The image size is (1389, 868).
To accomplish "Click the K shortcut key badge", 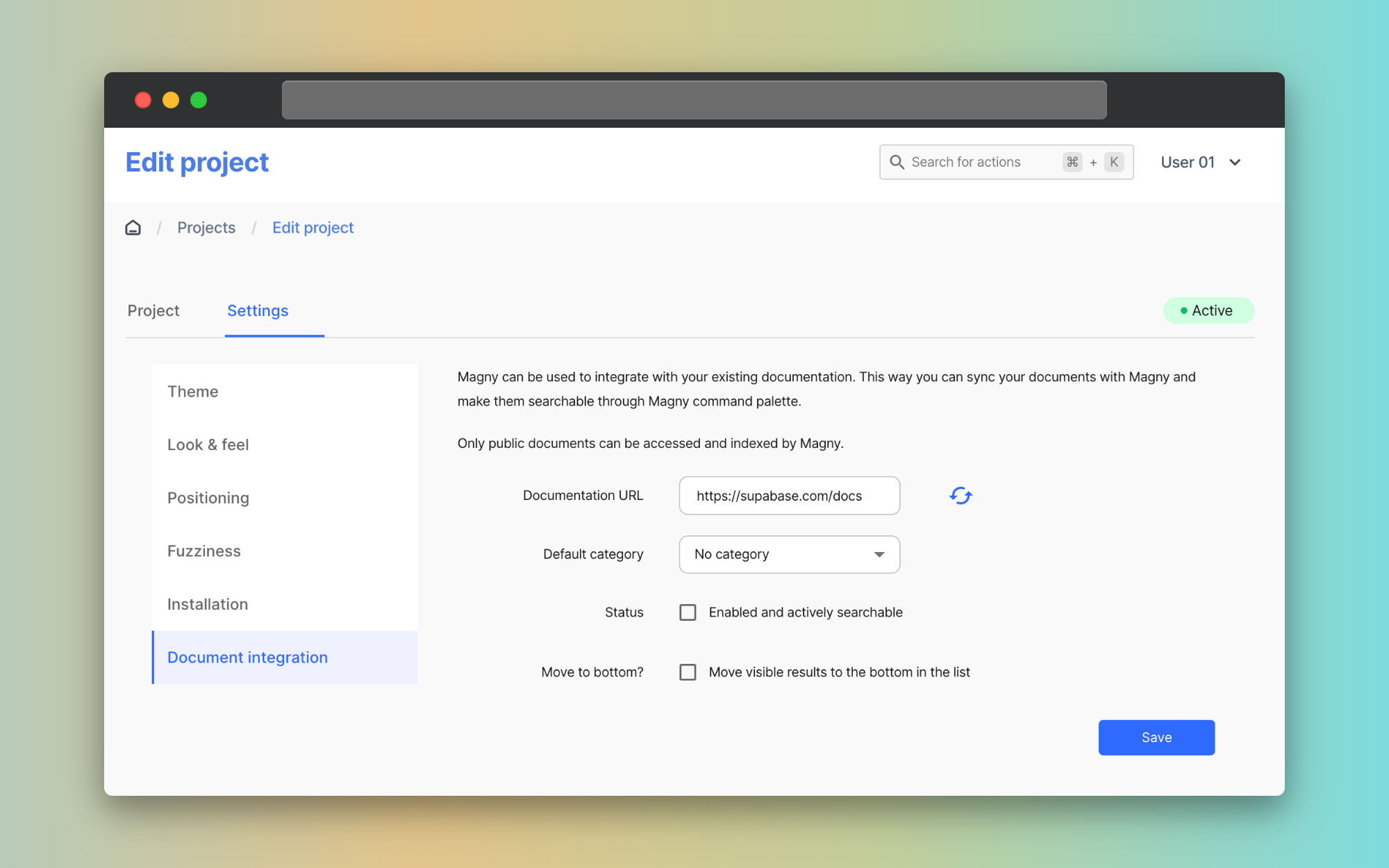I will point(1114,162).
